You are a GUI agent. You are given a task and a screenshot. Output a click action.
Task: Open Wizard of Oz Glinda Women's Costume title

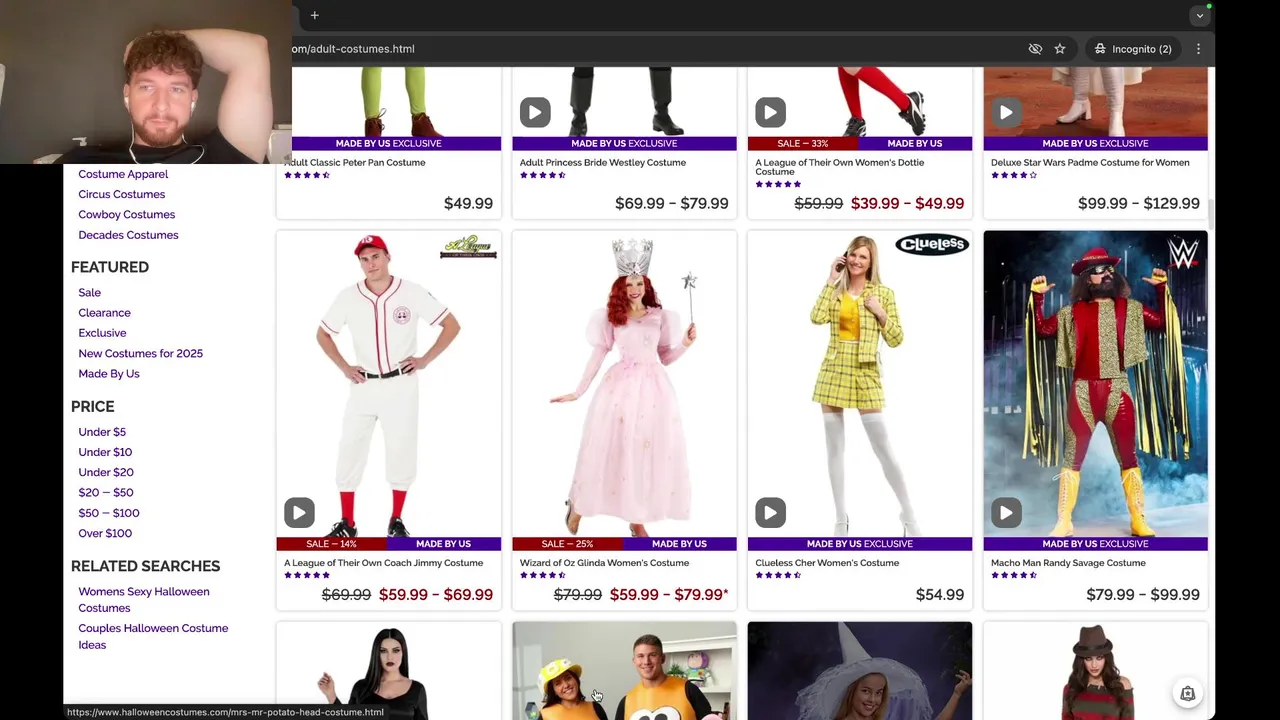pos(604,563)
